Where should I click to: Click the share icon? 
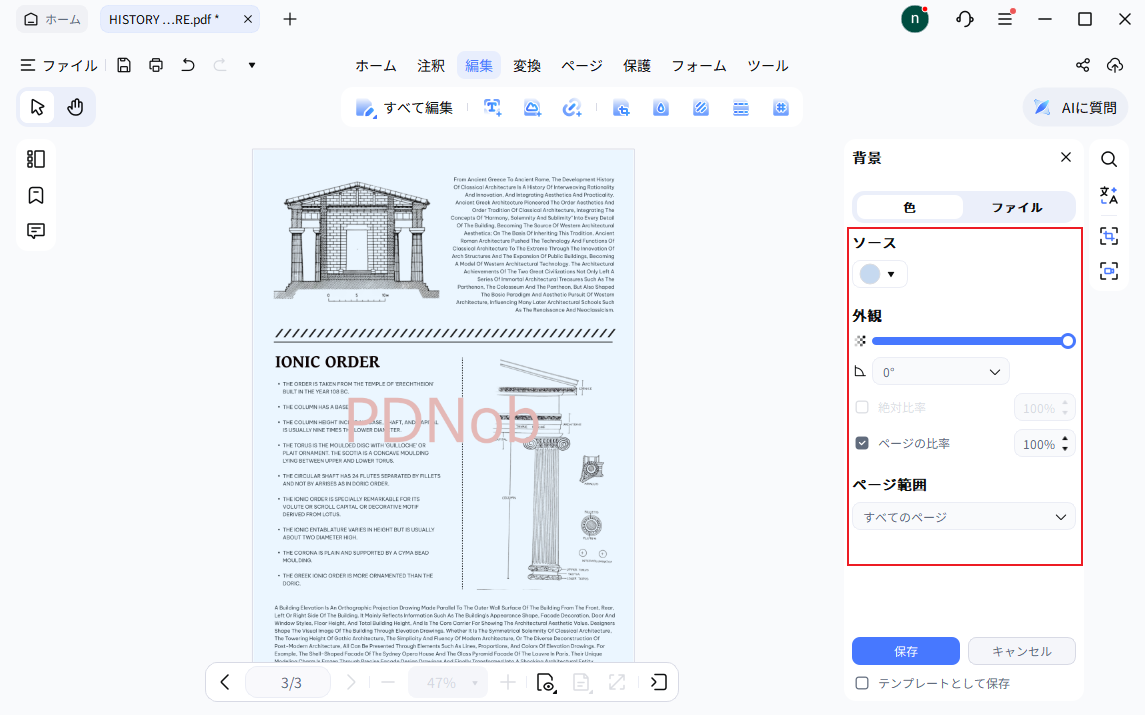coord(1083,65)
